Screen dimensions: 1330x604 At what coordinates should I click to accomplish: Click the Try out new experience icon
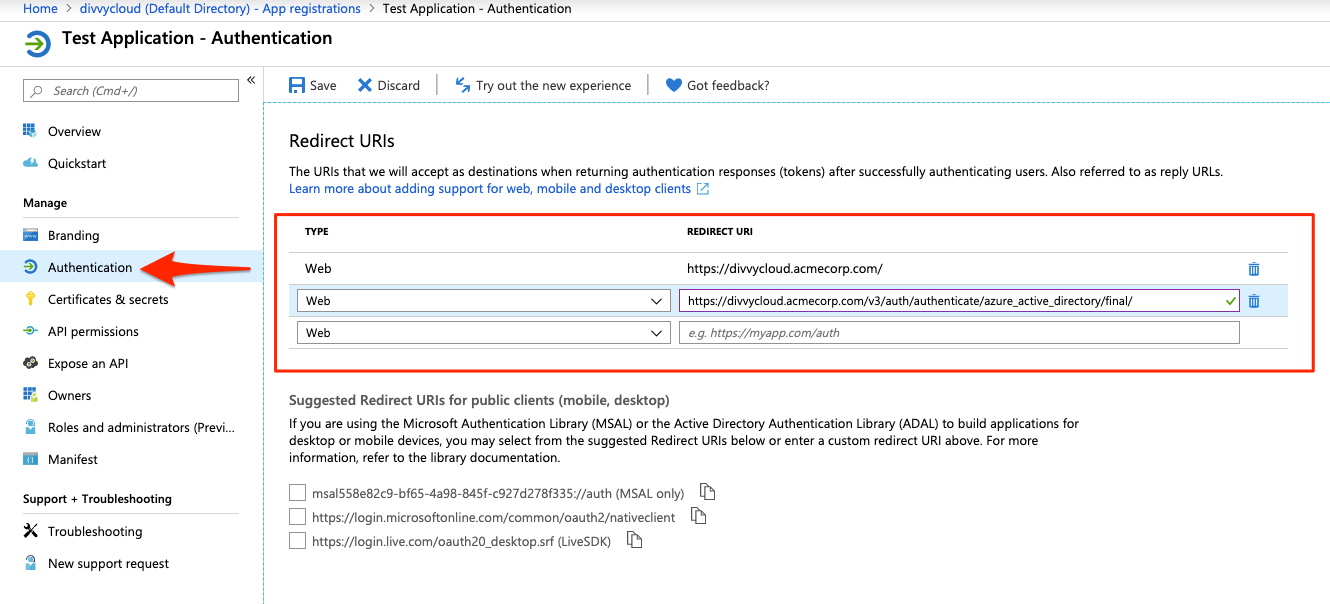(x=463, y=85)
